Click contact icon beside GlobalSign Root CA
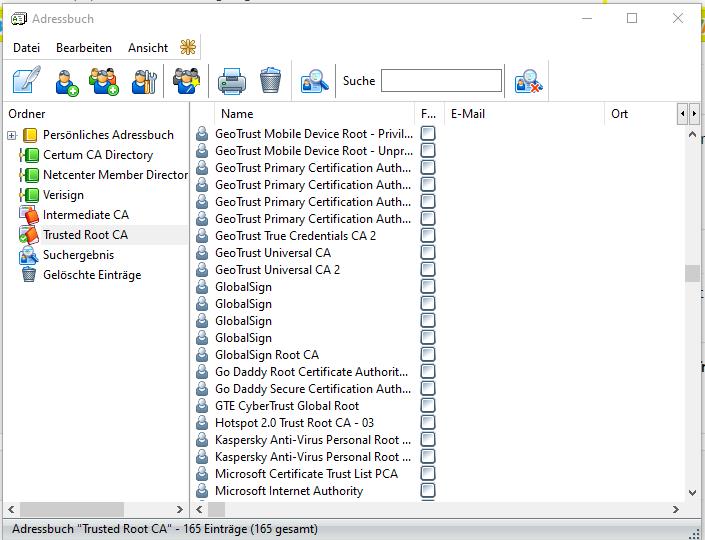Viewport: 705px width, 540px height. 202,355
